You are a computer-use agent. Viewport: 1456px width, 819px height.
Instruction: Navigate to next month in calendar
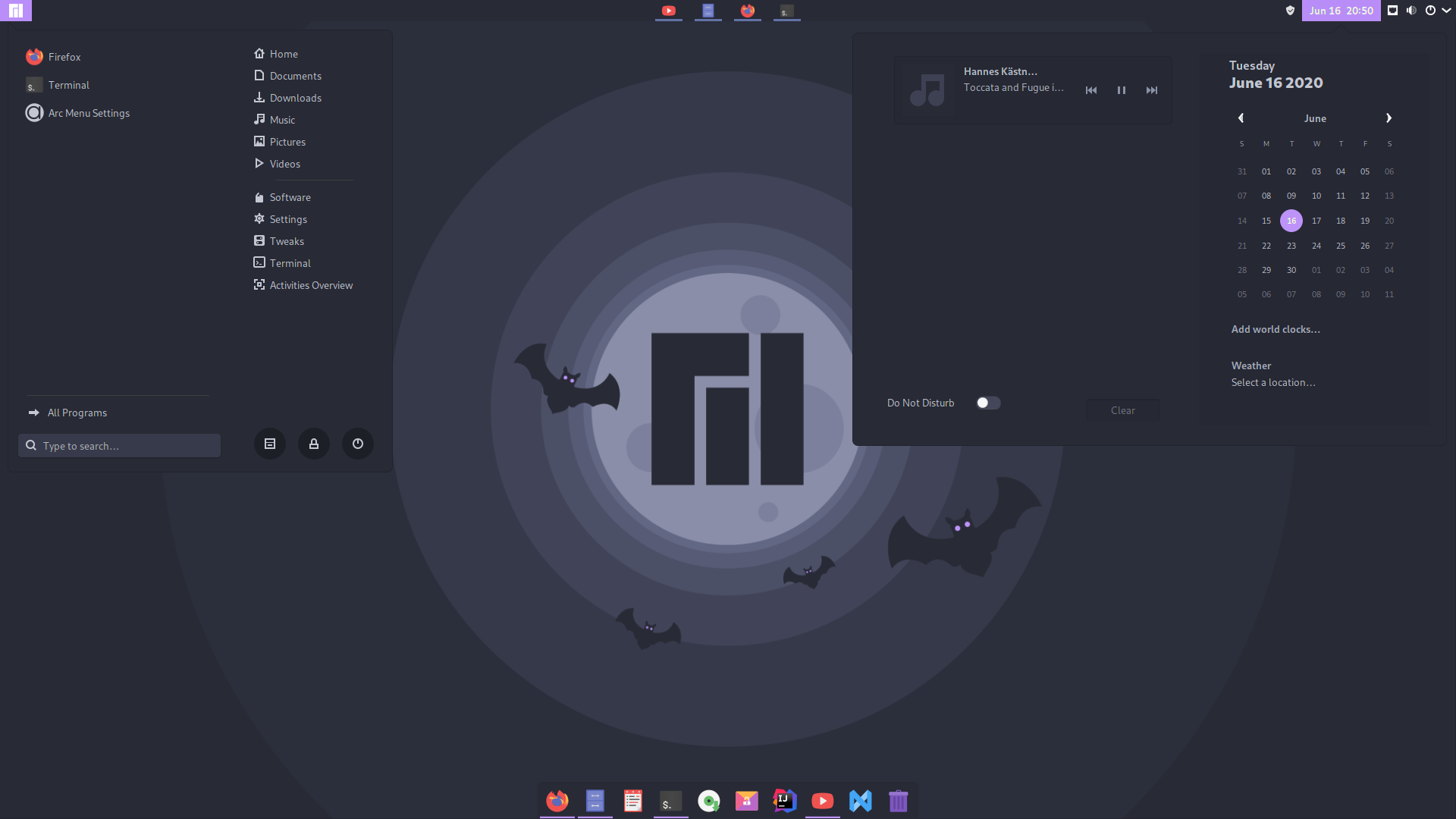tap(1389, 118)
